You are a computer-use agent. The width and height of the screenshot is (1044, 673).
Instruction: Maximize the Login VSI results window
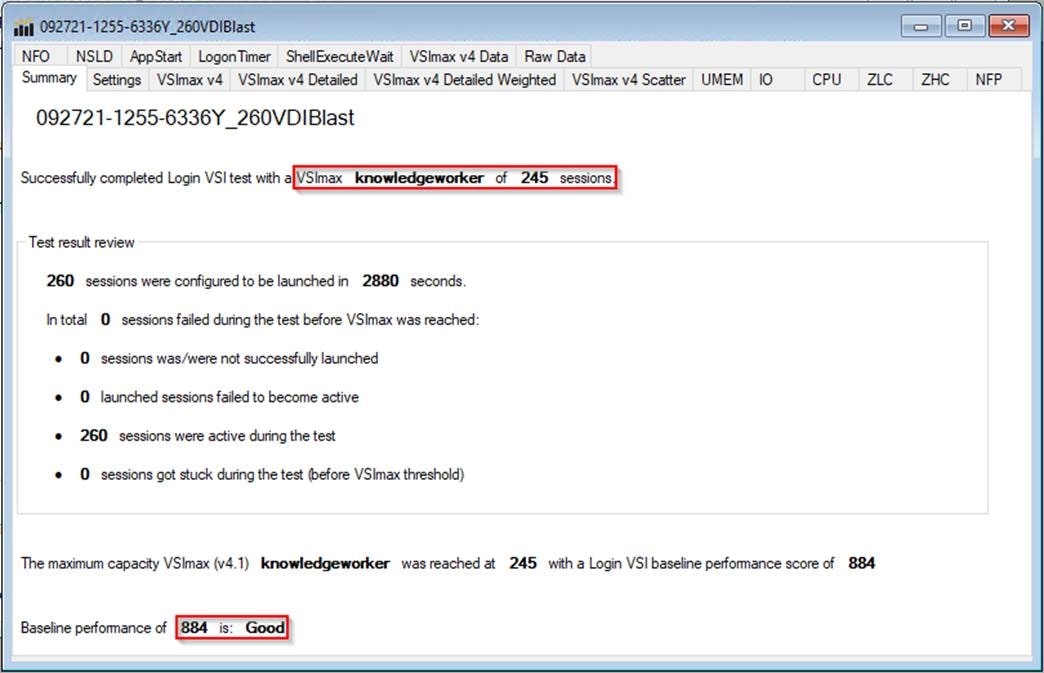pos(964,27)
